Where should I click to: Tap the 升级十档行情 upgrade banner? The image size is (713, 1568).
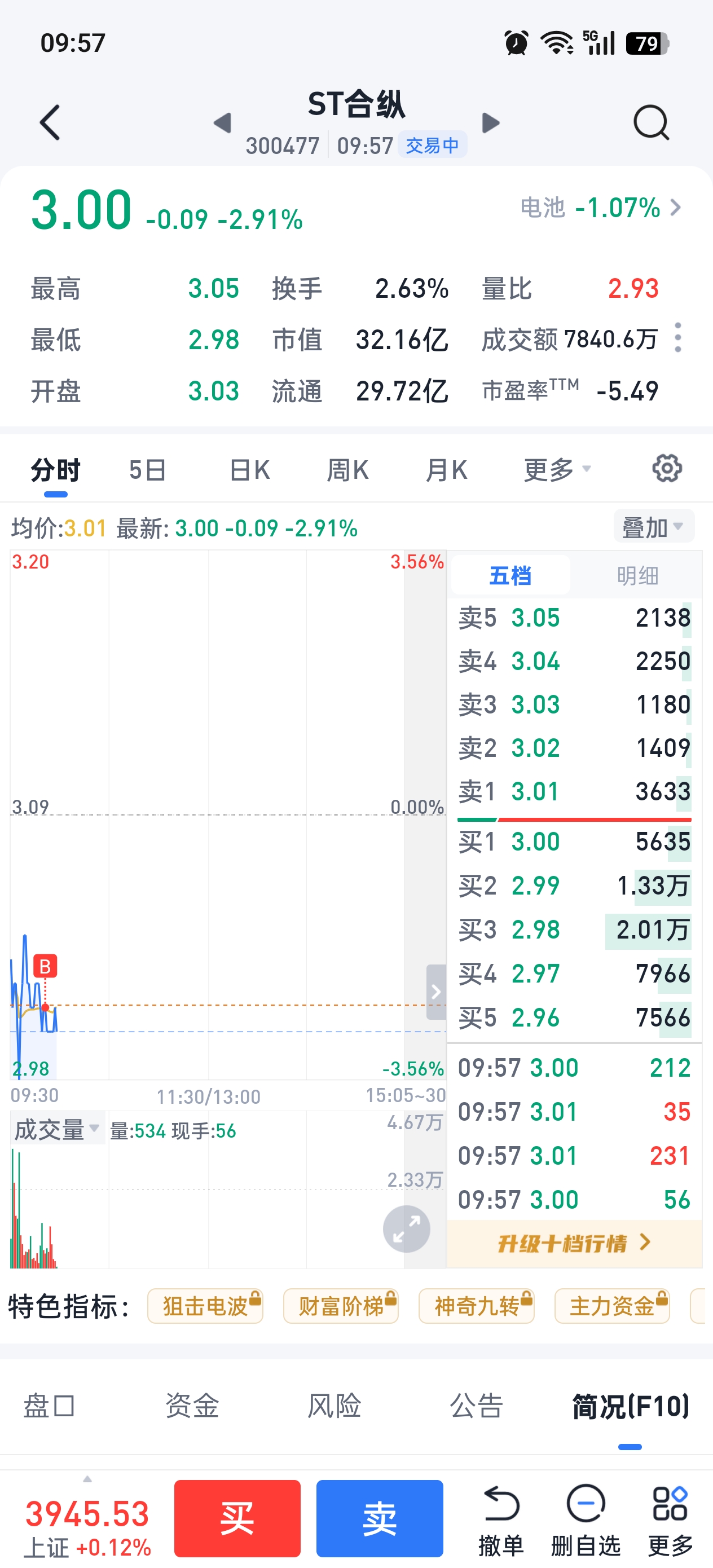click(574, 1243)
